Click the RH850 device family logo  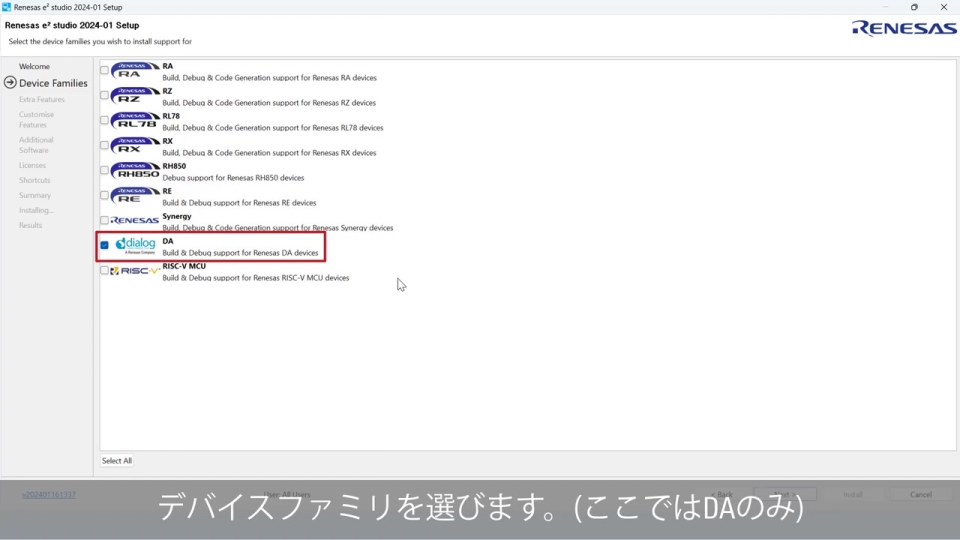pos(135,171)
